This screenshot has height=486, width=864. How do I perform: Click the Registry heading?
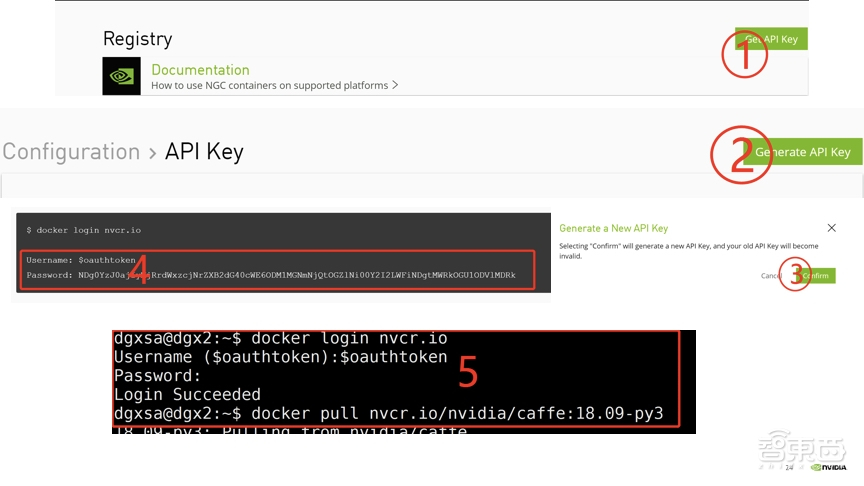[137, 39]
